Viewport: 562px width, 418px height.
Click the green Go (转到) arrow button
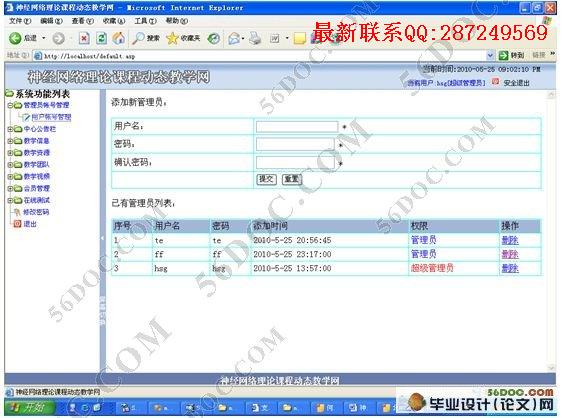click(x=503, y=55)
